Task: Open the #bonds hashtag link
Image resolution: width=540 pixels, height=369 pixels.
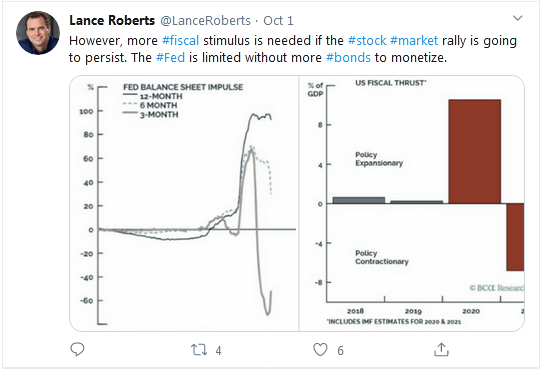Action: (x=349, y=58)
